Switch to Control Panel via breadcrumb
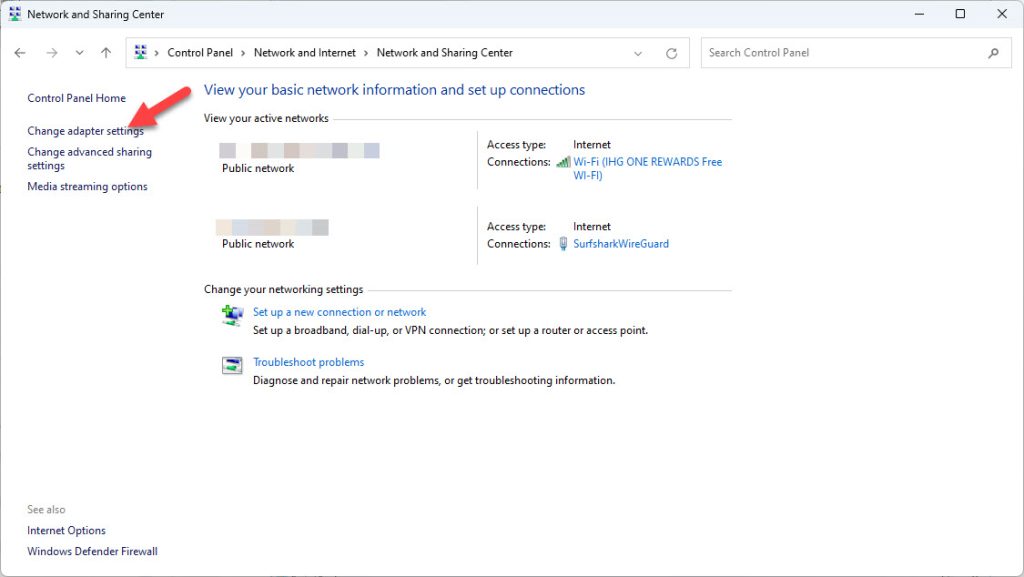This screenshot has height=577, width=1024. tap(200, 52)
